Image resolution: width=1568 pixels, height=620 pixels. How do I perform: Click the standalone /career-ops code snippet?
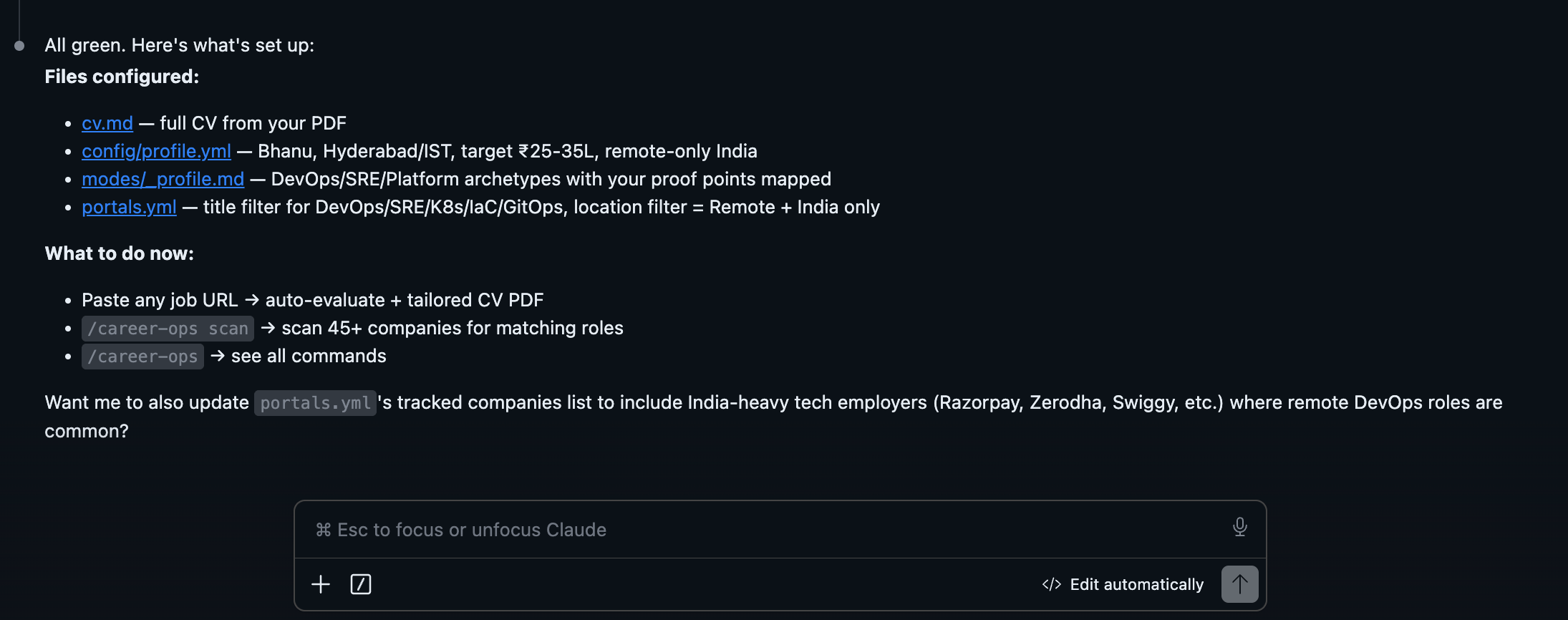pos(142,357)
